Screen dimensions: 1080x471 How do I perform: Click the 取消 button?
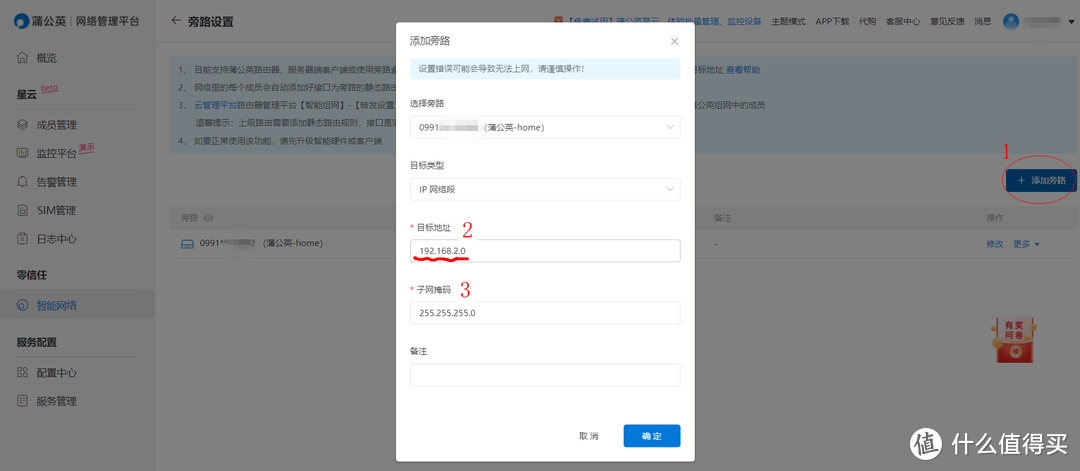click(x=589, y=436)
